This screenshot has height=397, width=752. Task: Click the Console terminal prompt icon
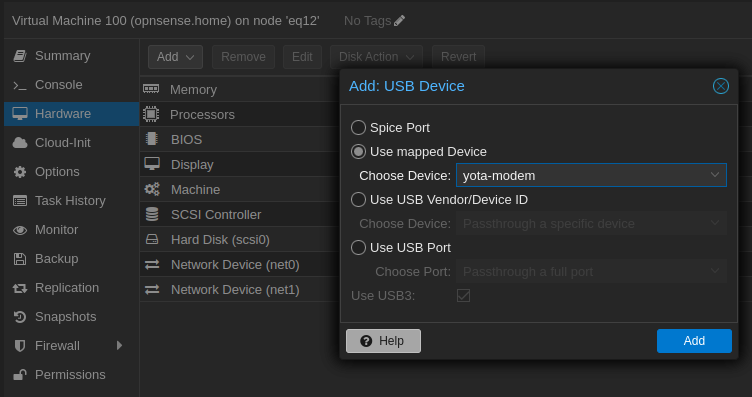pyautogui.click(x=20, y=85)
